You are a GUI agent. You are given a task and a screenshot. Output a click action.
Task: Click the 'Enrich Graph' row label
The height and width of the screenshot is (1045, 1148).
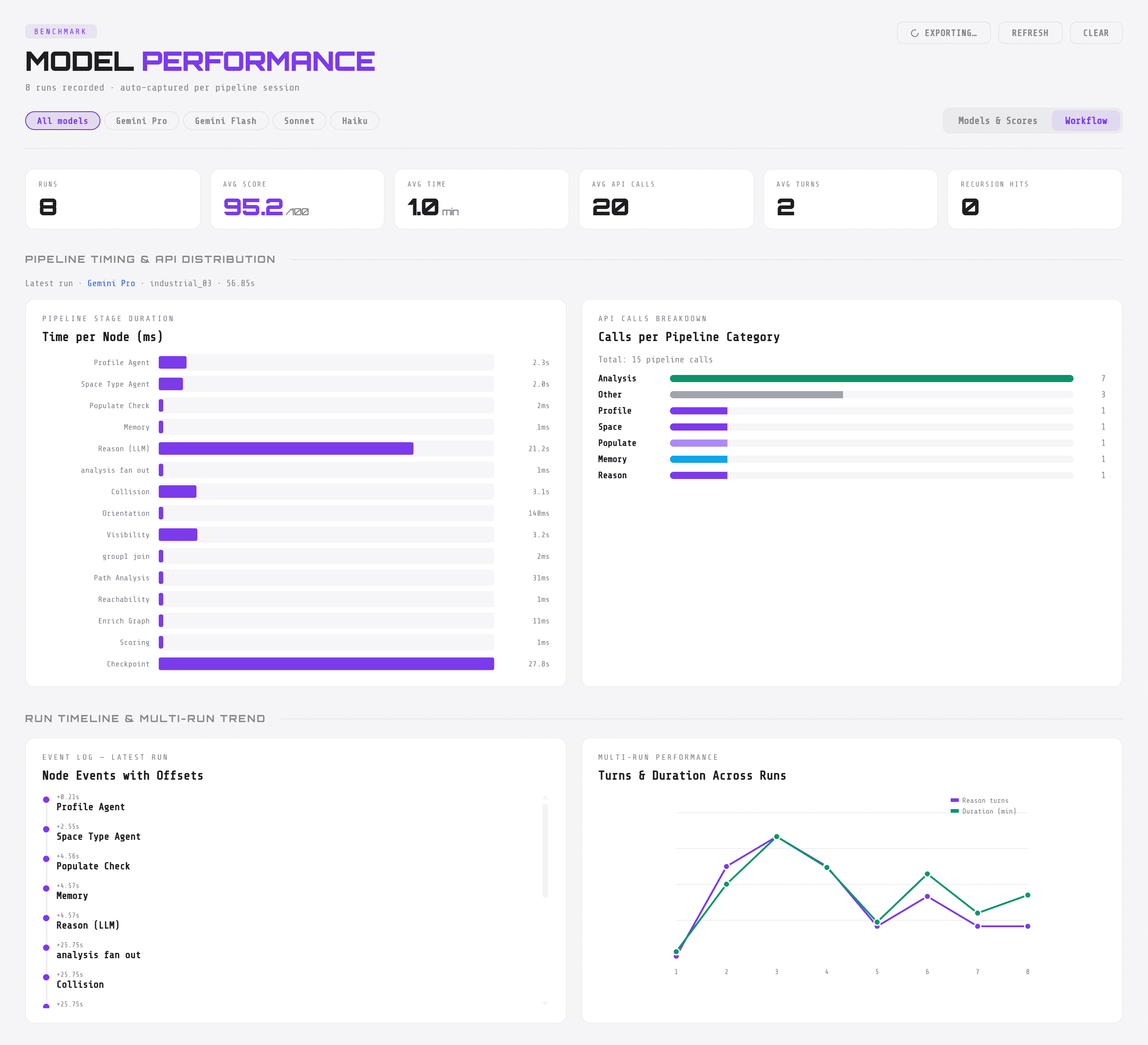point(123,621)
